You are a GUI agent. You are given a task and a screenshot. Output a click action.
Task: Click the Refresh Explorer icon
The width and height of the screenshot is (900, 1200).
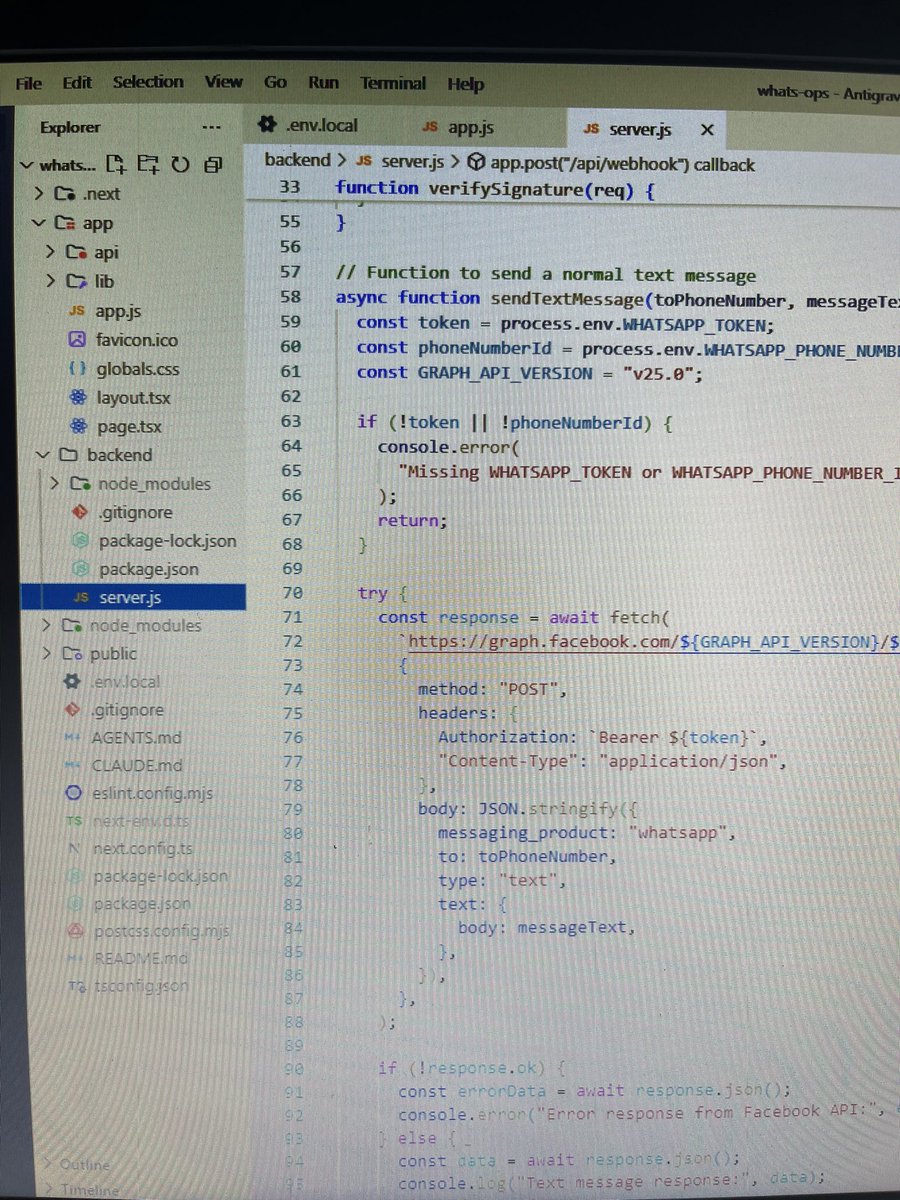181,165
